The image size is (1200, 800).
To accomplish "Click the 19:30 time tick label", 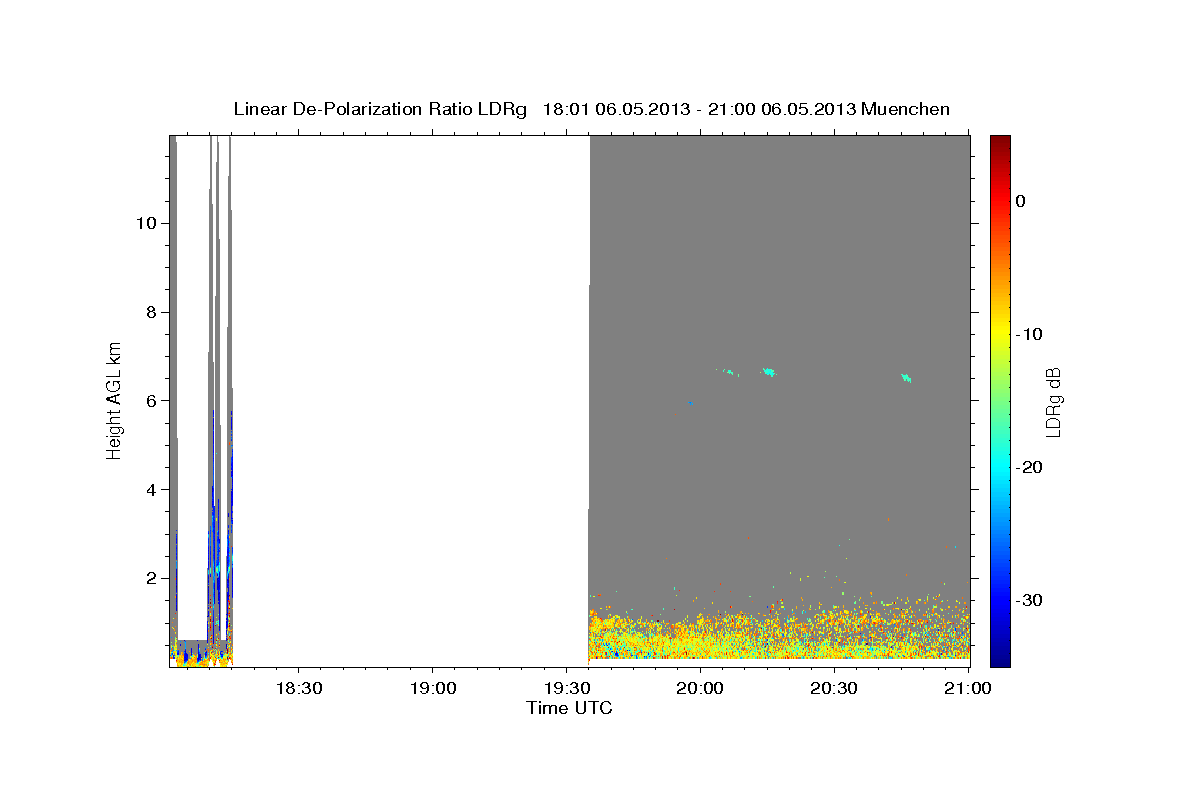I will tap(566, 689).
